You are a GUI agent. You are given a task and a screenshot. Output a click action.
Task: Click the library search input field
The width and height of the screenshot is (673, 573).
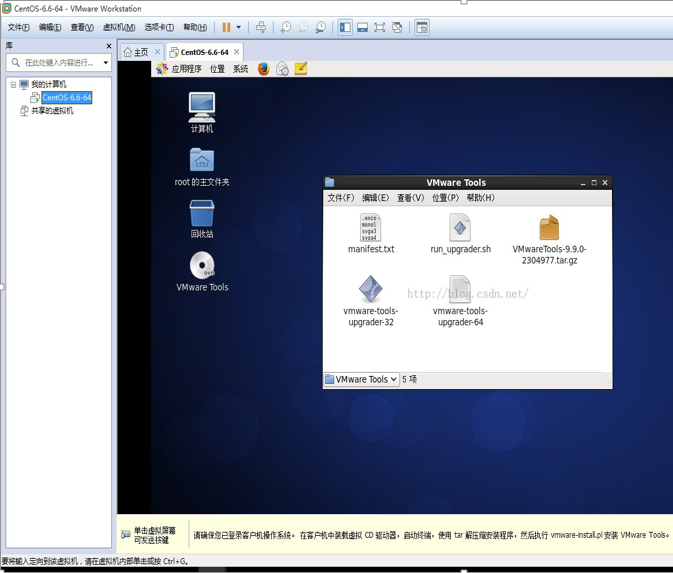point(58,63)
